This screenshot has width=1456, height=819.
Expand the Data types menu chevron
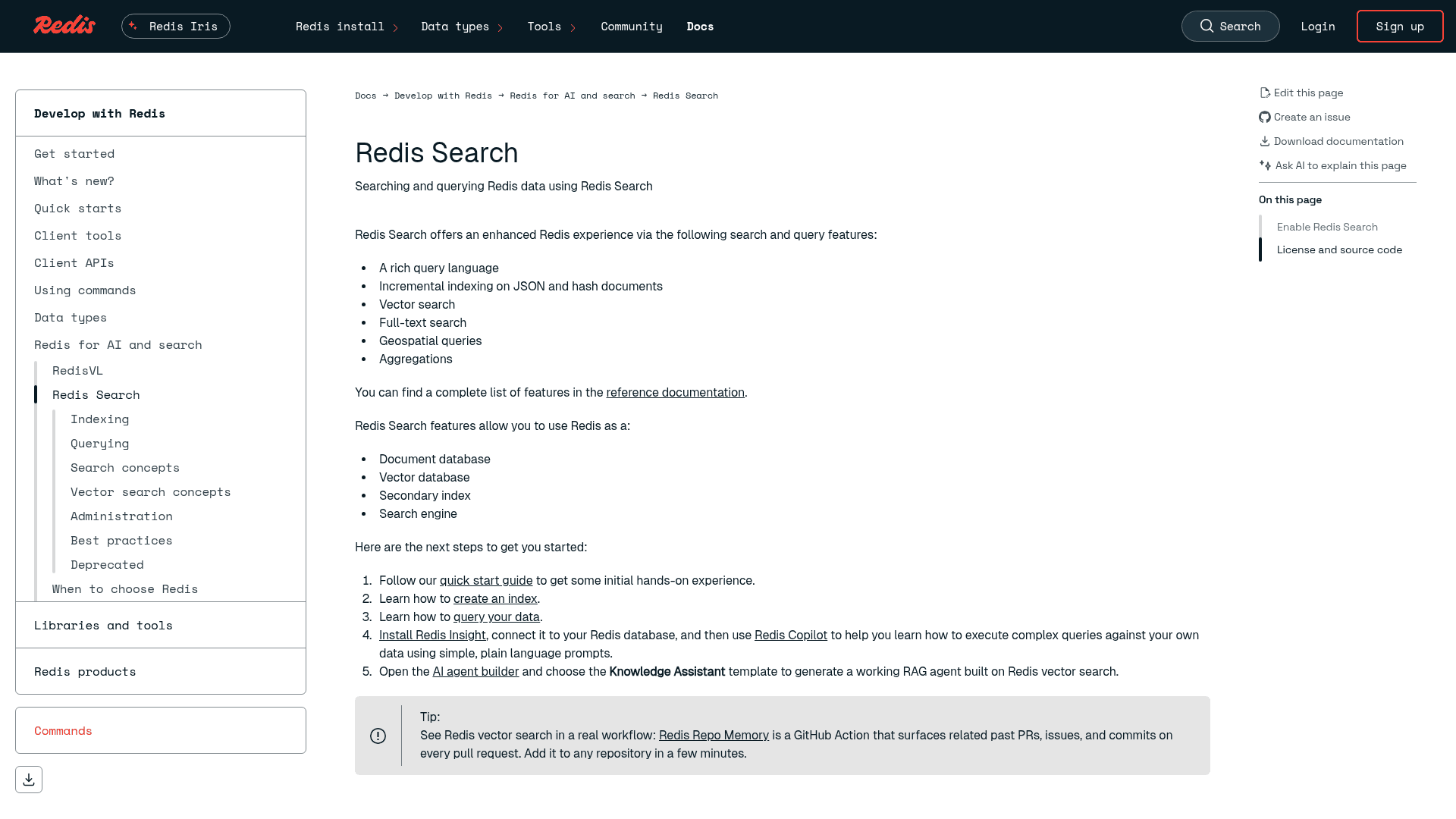coord(500,28)
